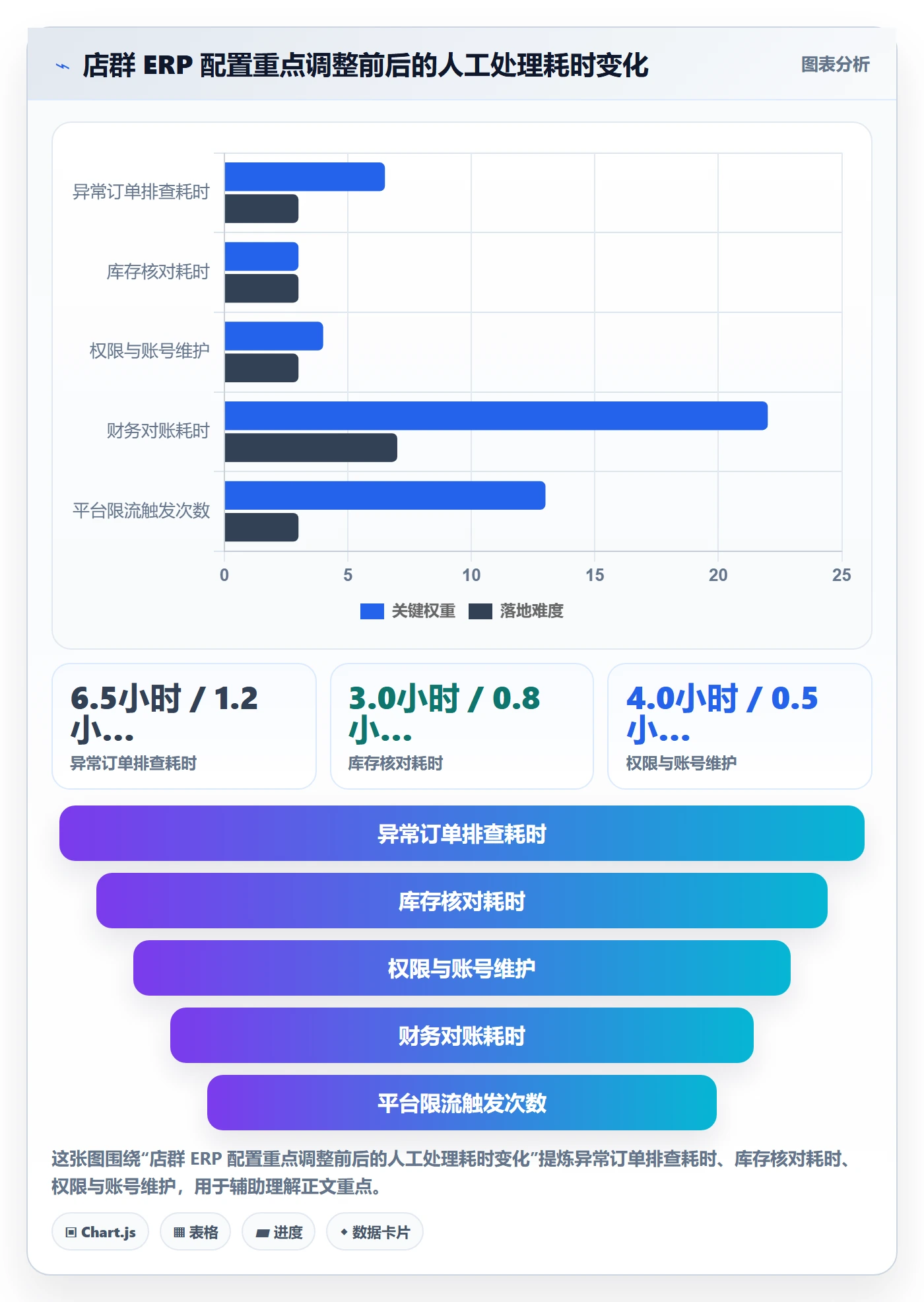
Task: Select the blue 权限与账号维护 bar
Action: tap(274, 336)
